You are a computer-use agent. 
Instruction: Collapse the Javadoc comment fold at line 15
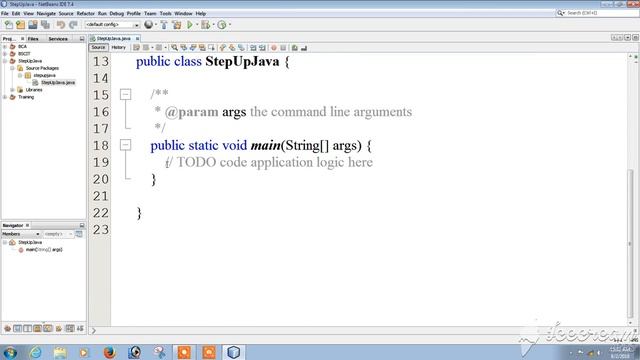tap(126, 95)
